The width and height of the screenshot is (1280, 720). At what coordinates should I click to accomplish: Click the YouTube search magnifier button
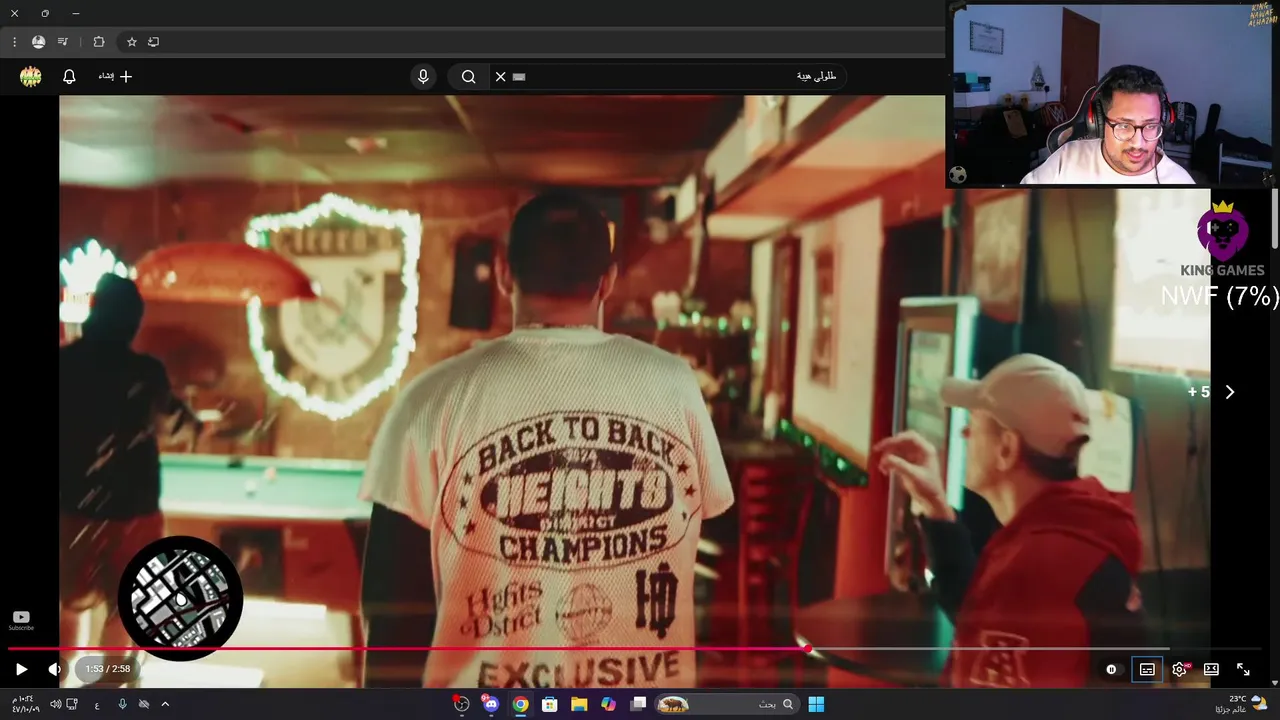469,76
